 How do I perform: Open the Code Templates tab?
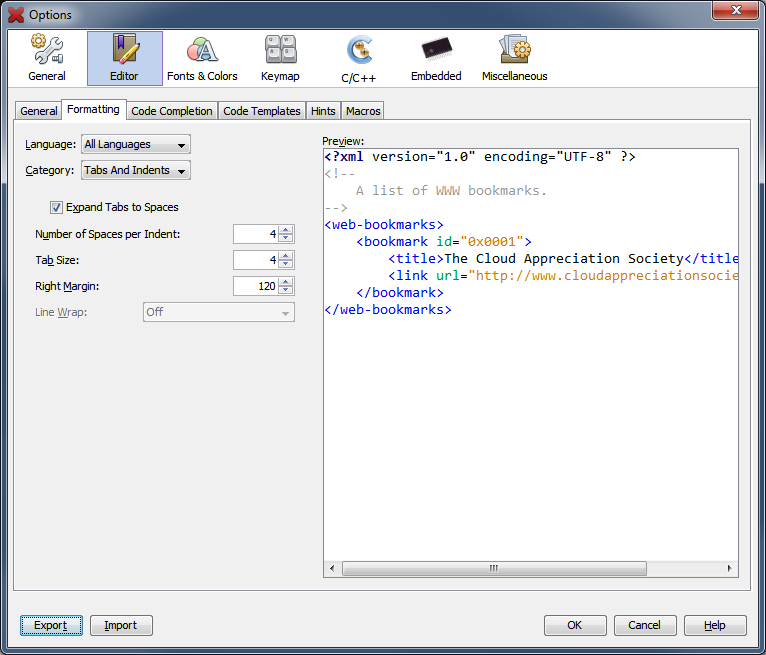262,111
